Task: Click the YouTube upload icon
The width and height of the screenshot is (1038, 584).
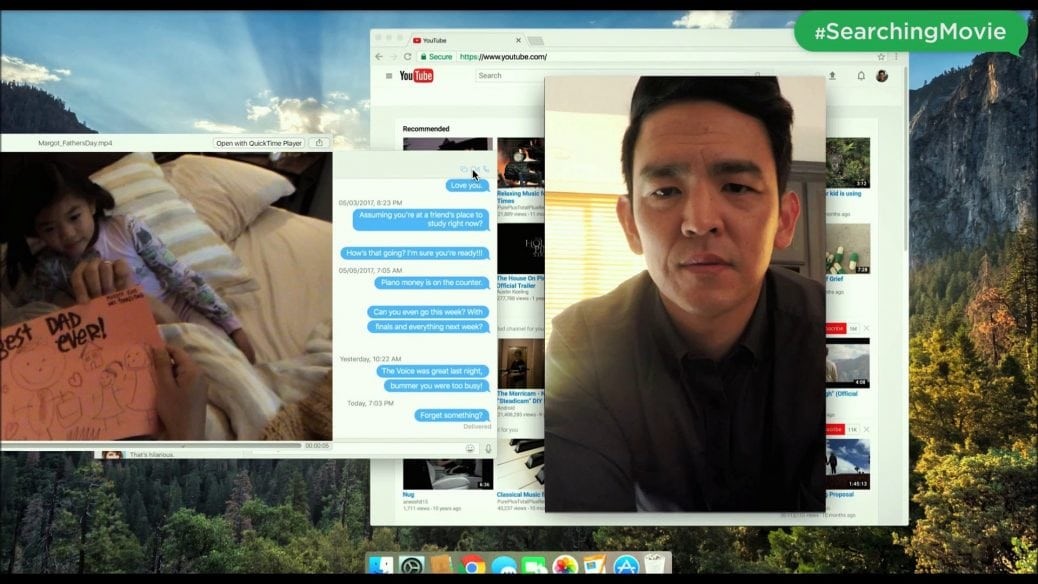Action: [x=832, y=76]
